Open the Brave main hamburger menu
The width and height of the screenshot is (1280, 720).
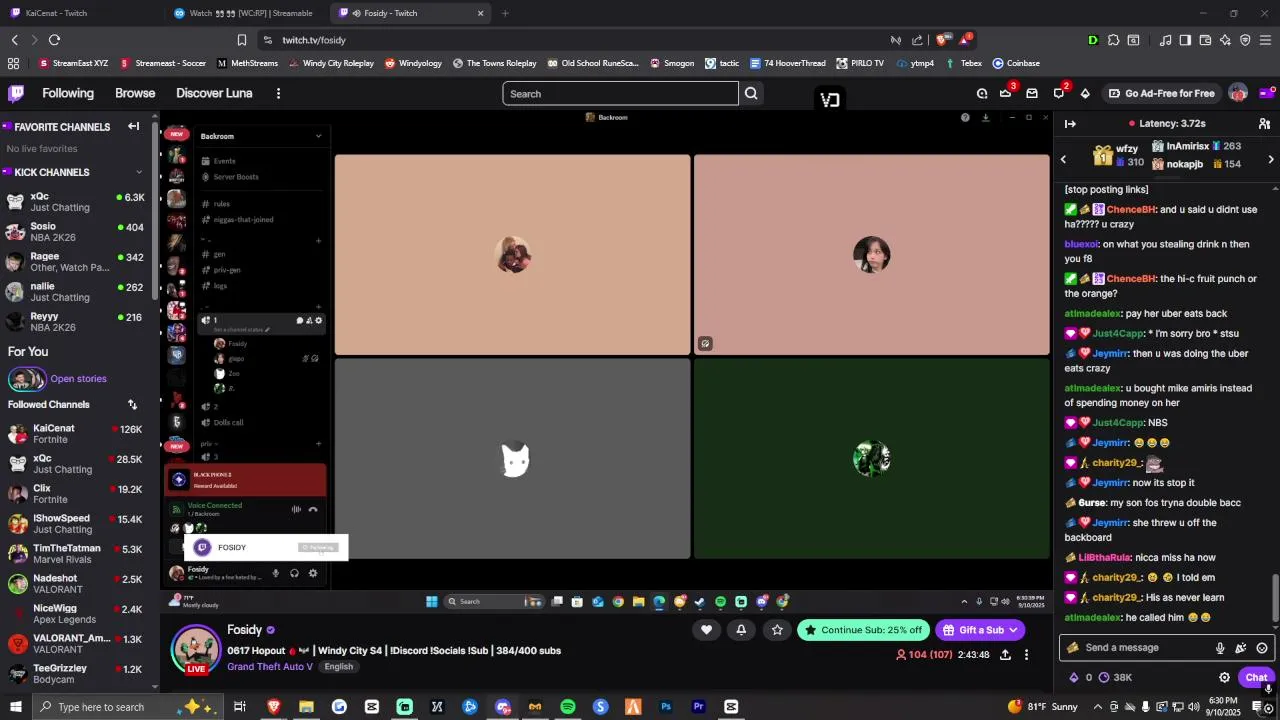(x=1265, y=40)
